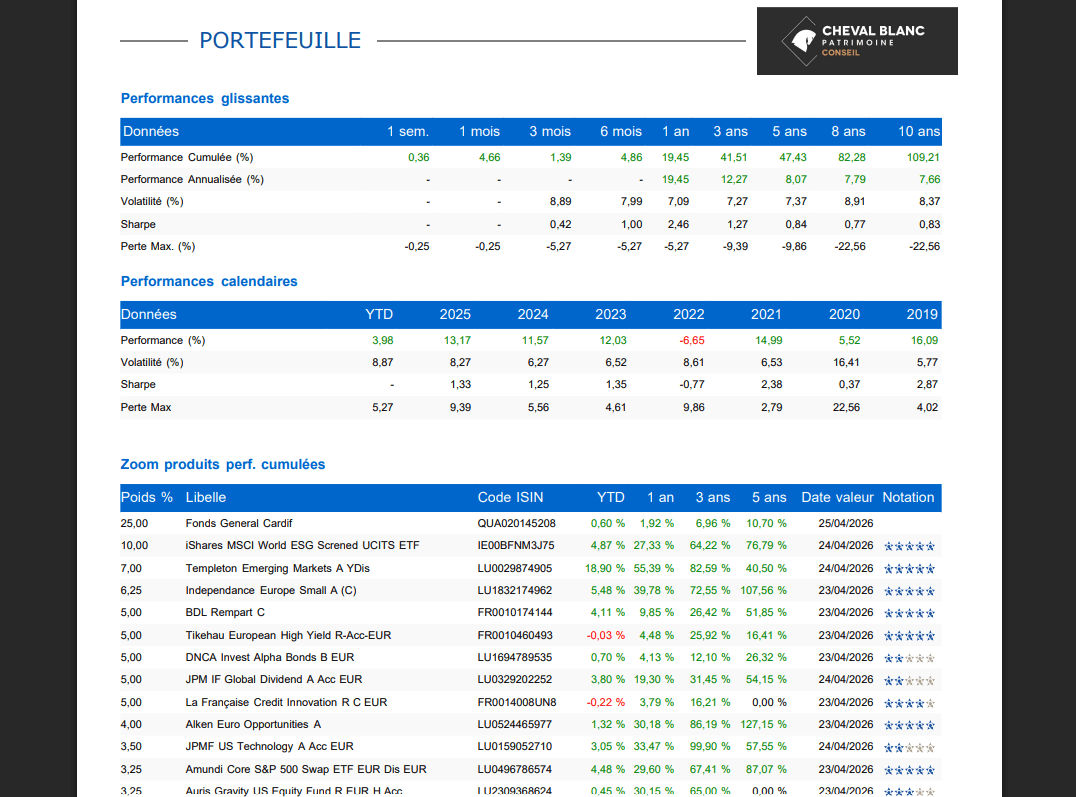Click JPMF US Technology A Acc EUR
Viewport: 1076px width, 797px height.
(x=270, y=746)
